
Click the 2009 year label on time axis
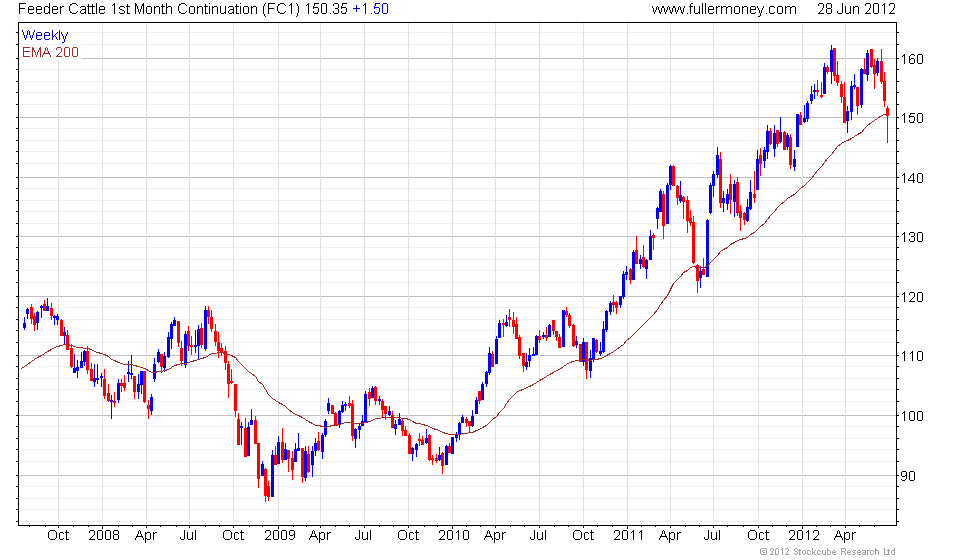(279, 536)
